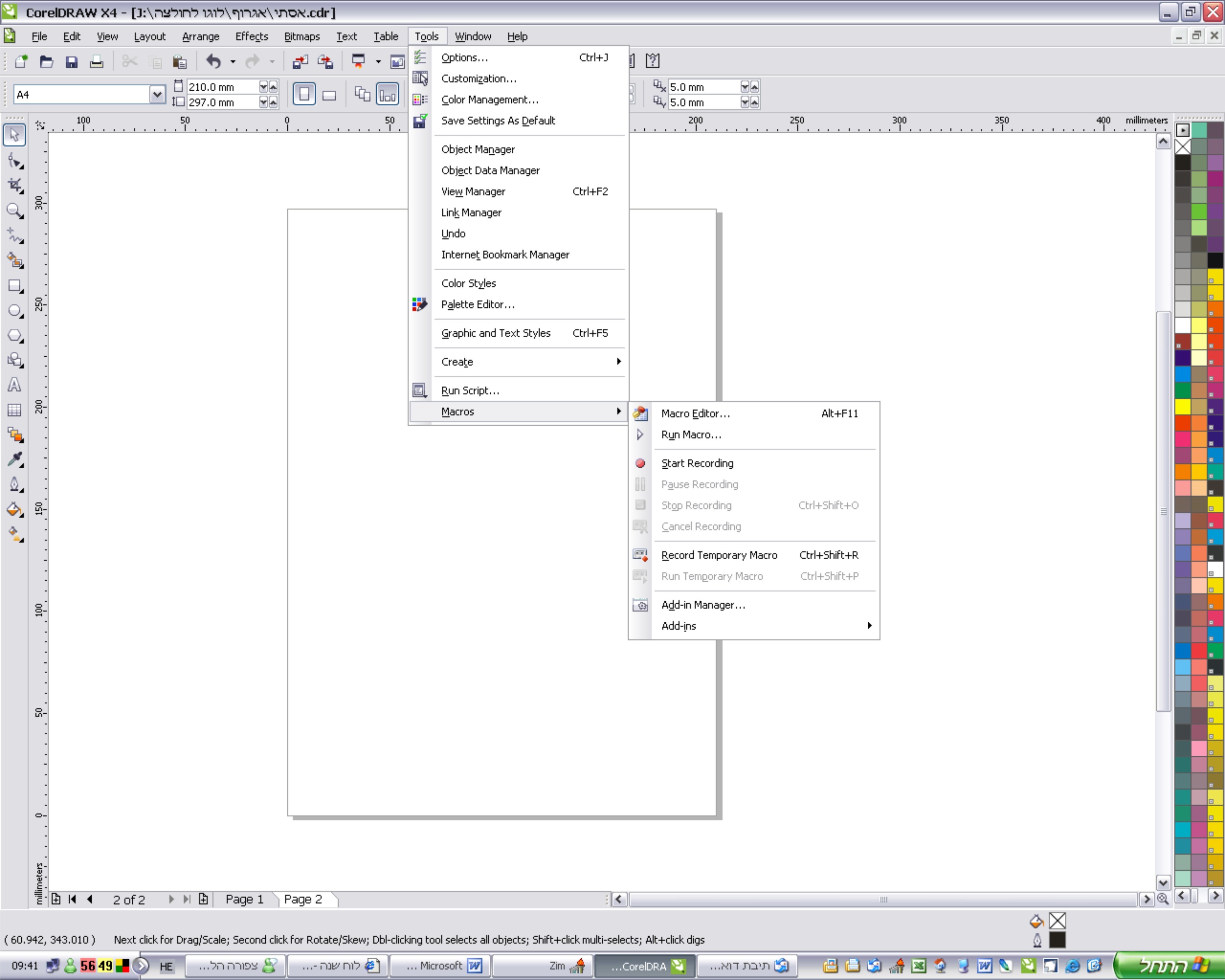This screenshot has height=980, width=1225.
Task: Select the Crop tool
Action: (14, 185)
